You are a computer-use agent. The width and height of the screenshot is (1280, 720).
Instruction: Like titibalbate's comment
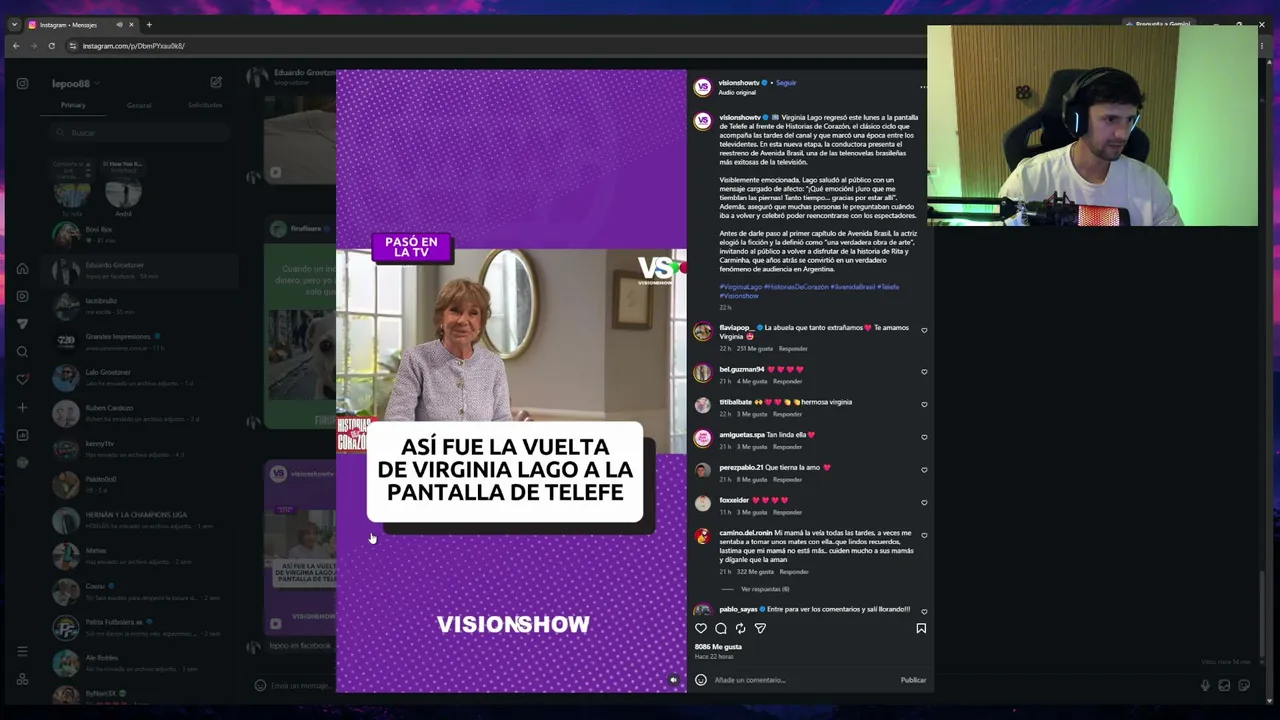click(x=924, y=404)
